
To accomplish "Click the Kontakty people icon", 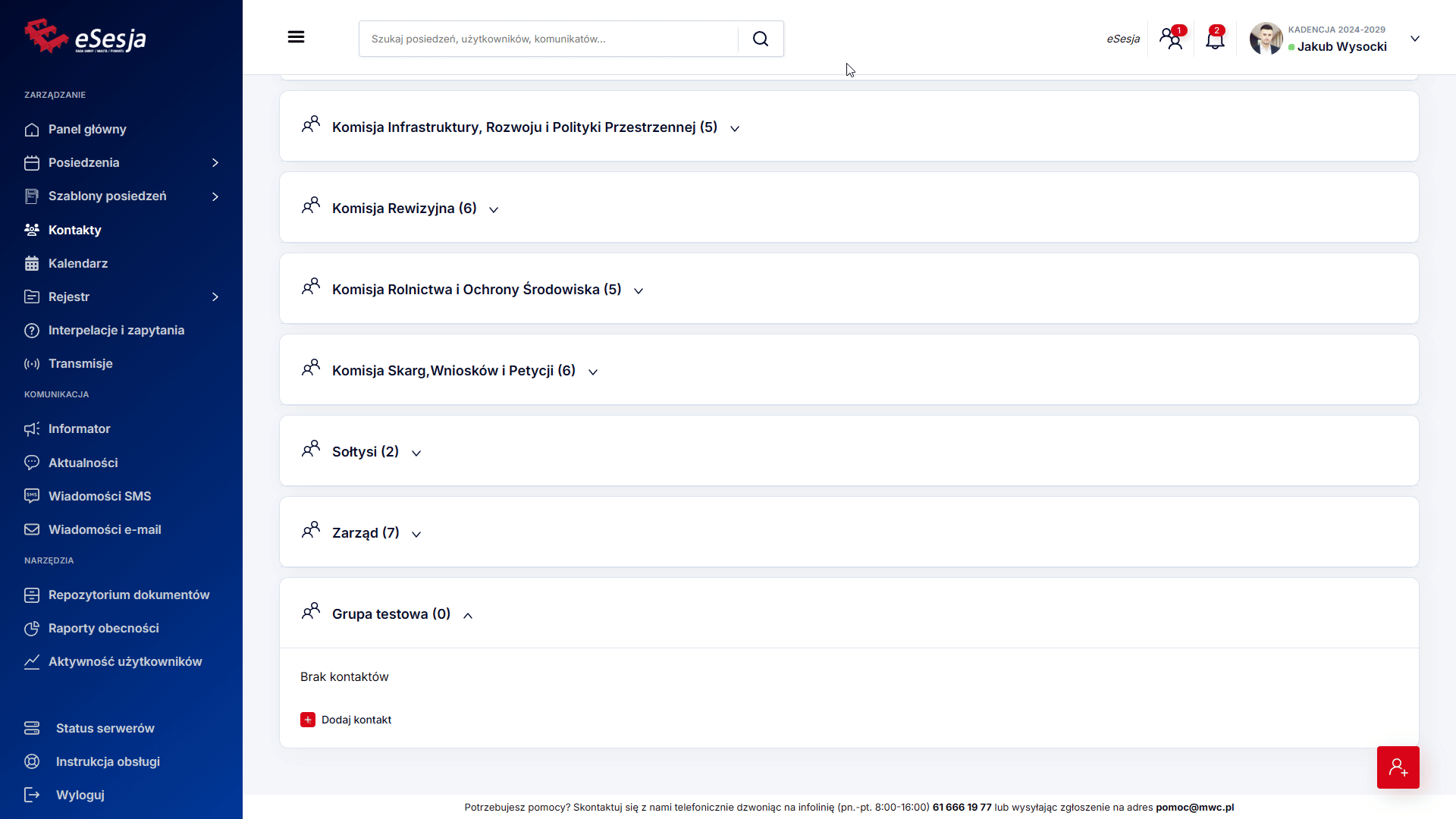I will pyautogui.click(x=32, y=230).
